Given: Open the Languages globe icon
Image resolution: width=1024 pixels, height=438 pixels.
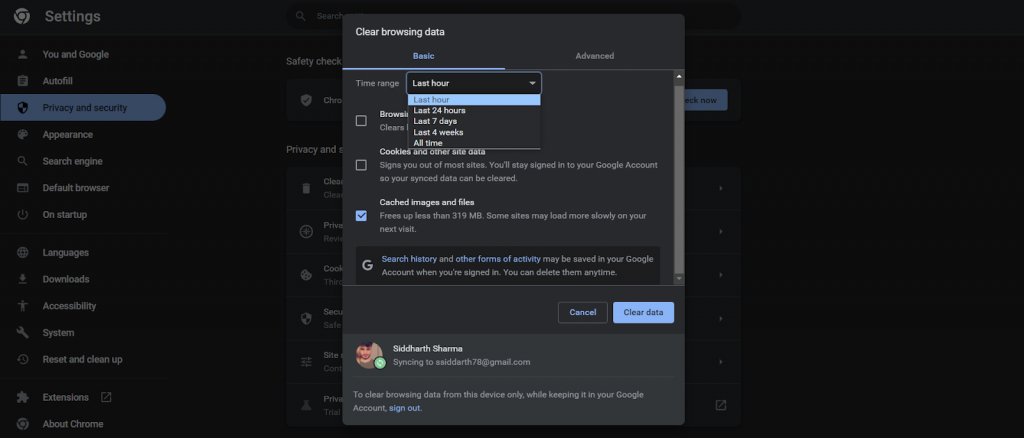Looking at the screenshot, I should coord(22,253).
